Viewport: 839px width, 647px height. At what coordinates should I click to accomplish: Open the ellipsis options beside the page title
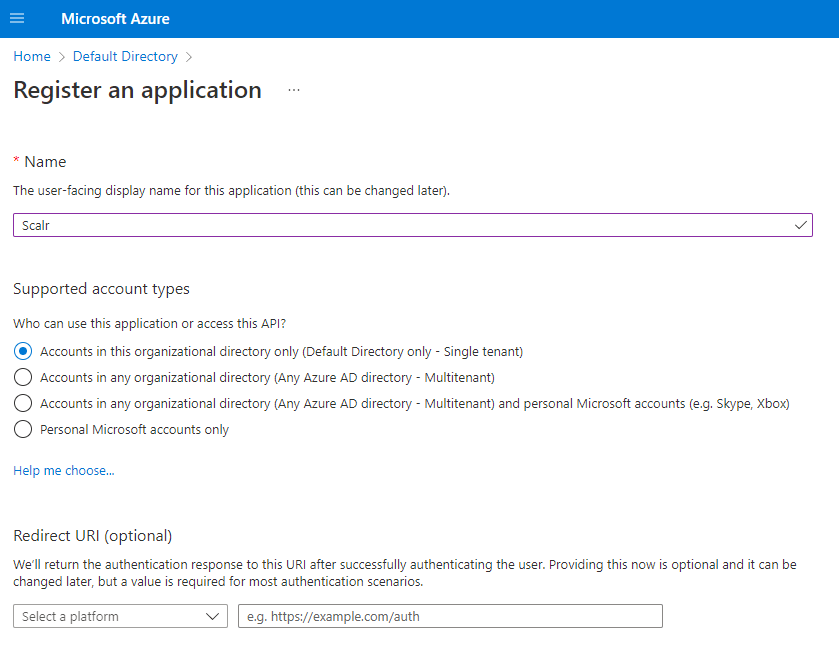293,88
